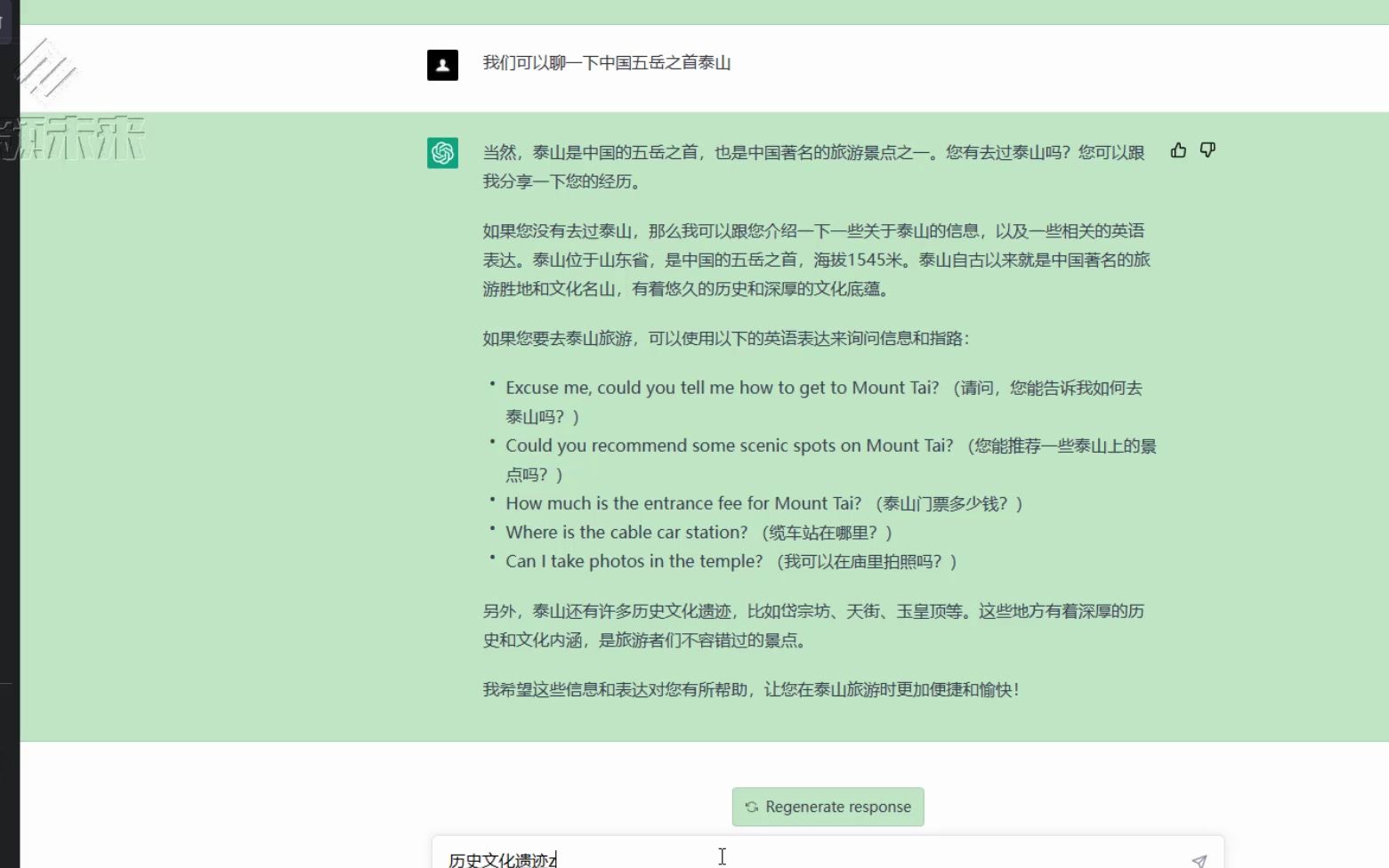This screenshot has height=868, width=1389.
Task: Click the paragraph starting with 当然，泰山是中国的五岳之首
Action: coord(814,167)
